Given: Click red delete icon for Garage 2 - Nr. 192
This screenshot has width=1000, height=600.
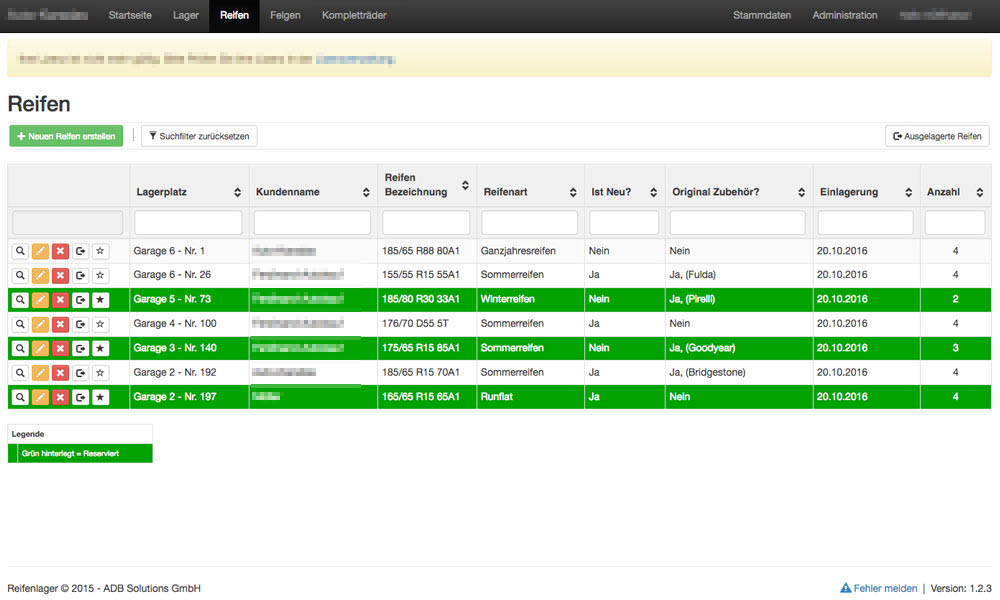Looking at the screenshot, I should click(x=60, y=373).
